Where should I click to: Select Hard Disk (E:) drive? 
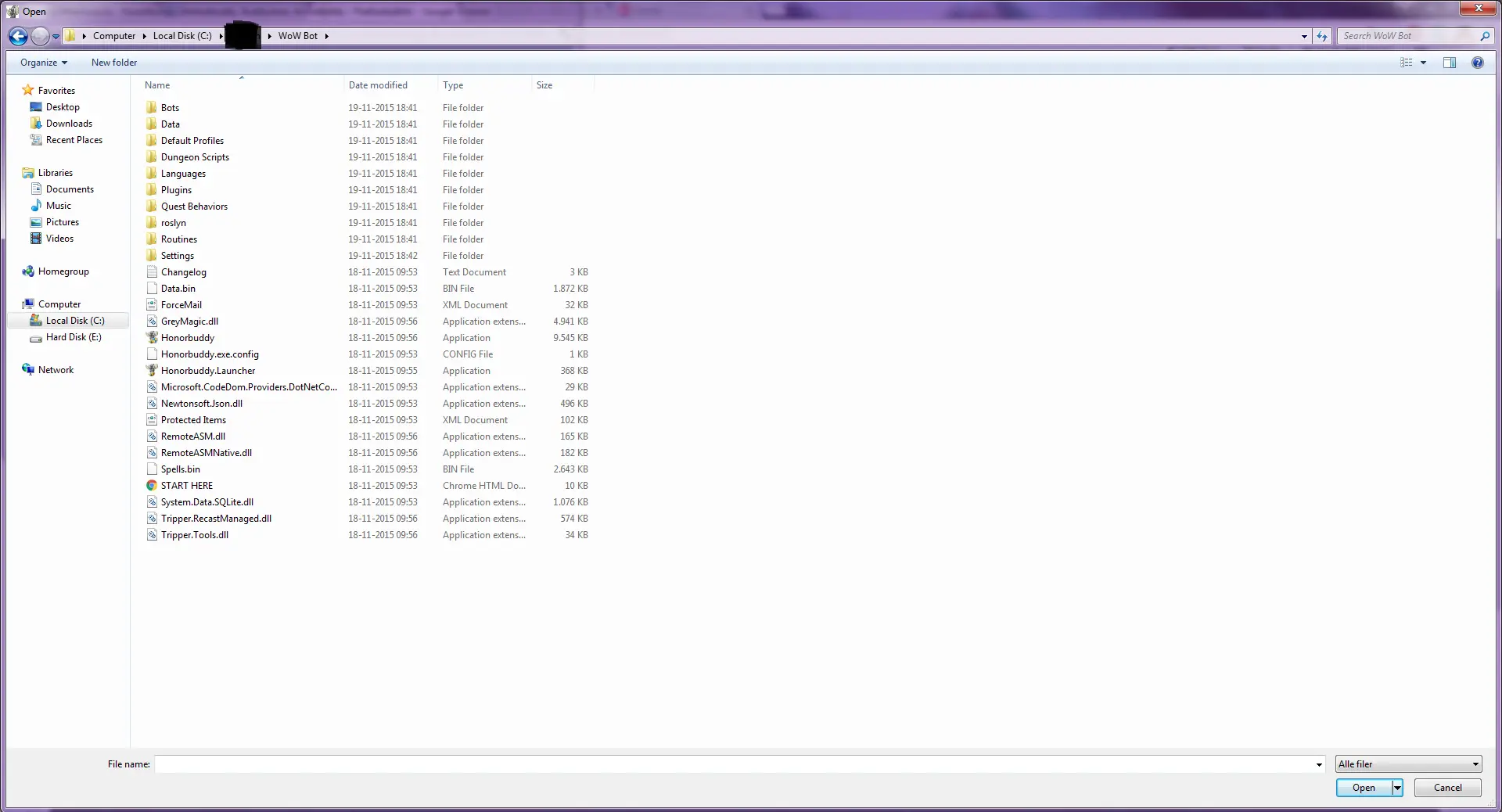(x=74, y=337)
